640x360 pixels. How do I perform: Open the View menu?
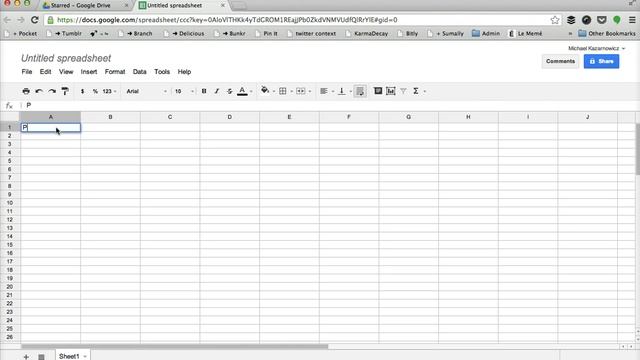coord(66,72)
